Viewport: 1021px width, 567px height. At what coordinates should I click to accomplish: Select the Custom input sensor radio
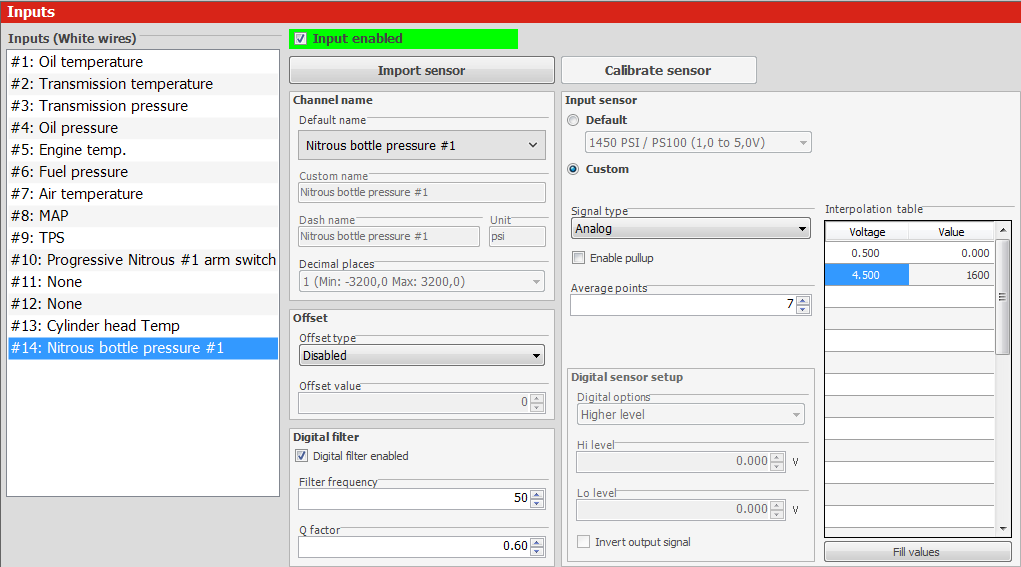click(x=573, y=169)
